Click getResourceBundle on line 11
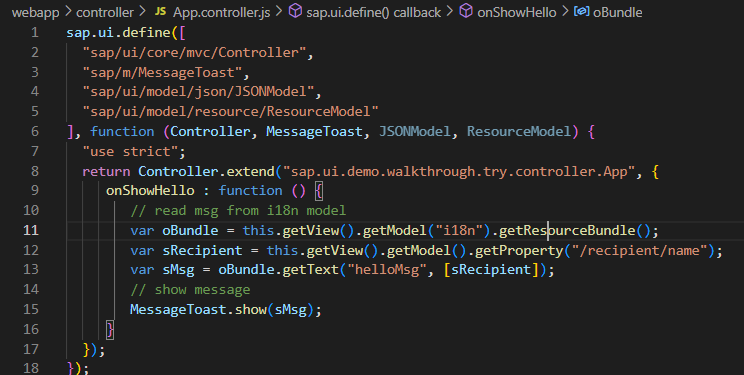This screenshot has height=375, width=744. pos(567,231)
